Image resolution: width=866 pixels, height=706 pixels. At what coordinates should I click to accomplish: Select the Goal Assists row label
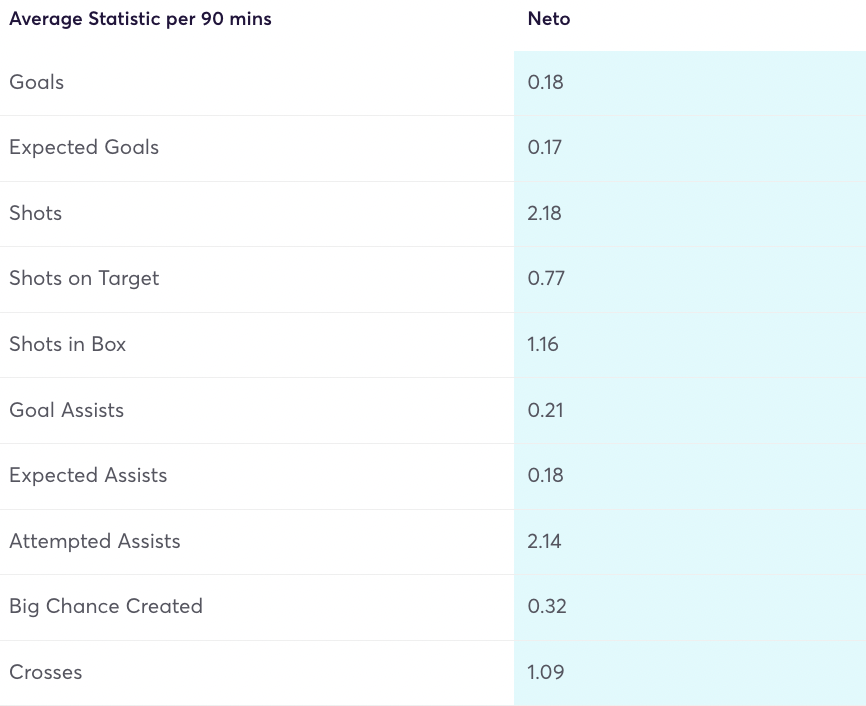(67, 410)
